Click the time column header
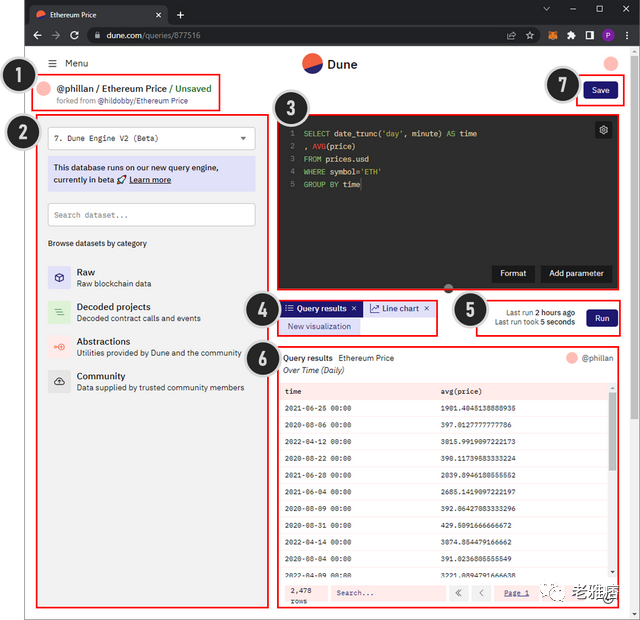Viewport: 640px width, 620px height. point(293,391)
